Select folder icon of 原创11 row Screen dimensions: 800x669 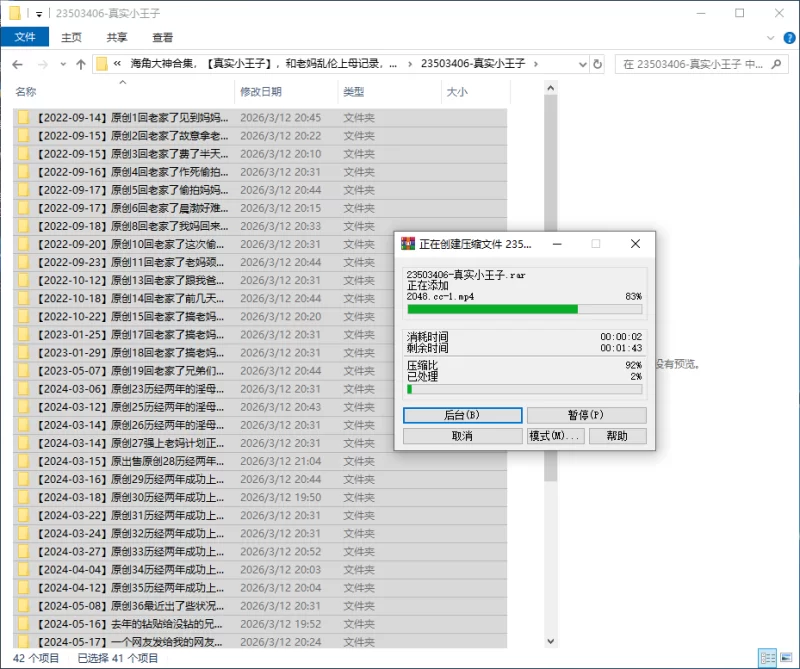pyautogui.click(x=23, y=262)
